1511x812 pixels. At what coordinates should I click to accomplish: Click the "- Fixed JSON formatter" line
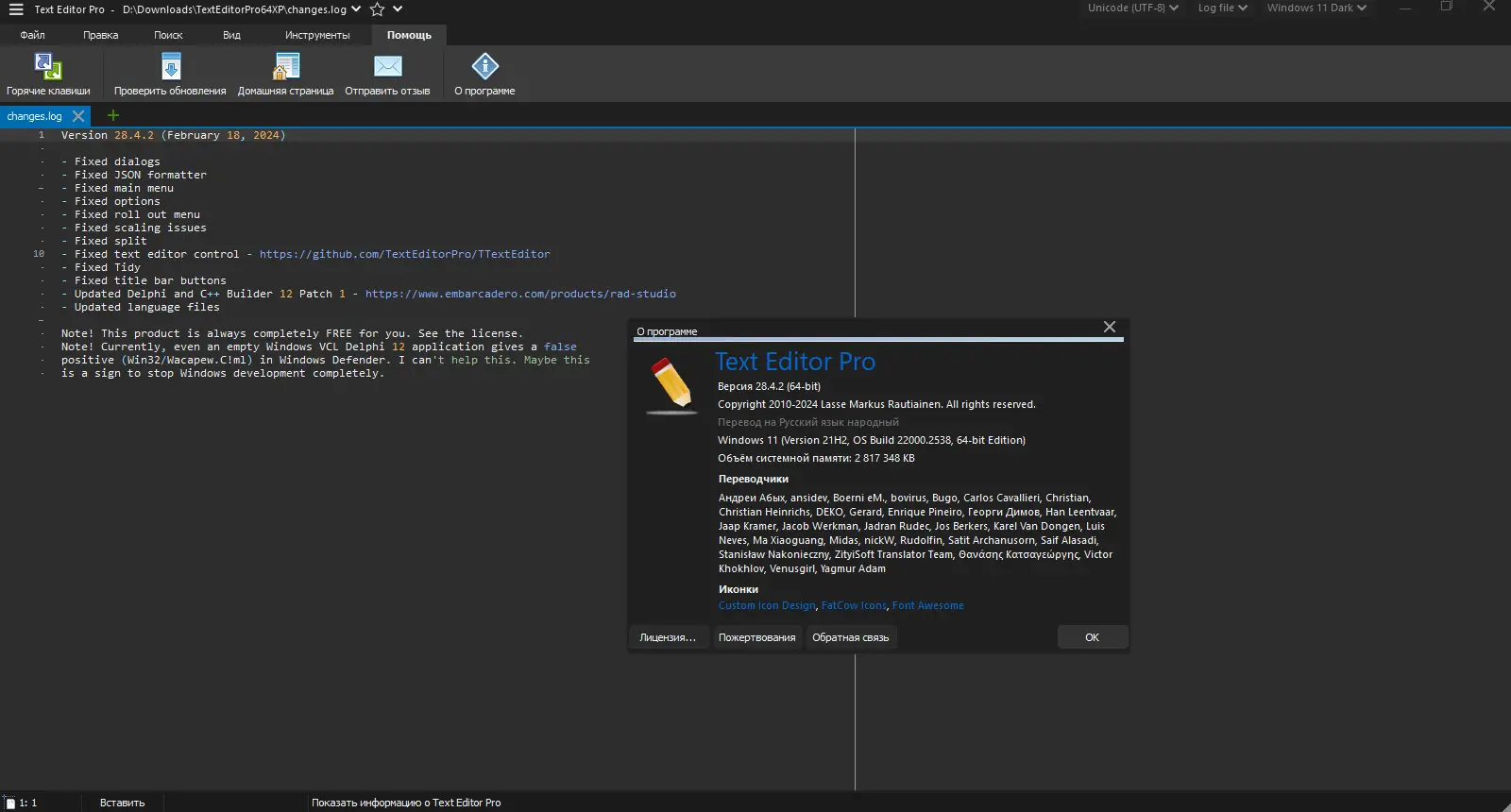(x=134, y=175)
